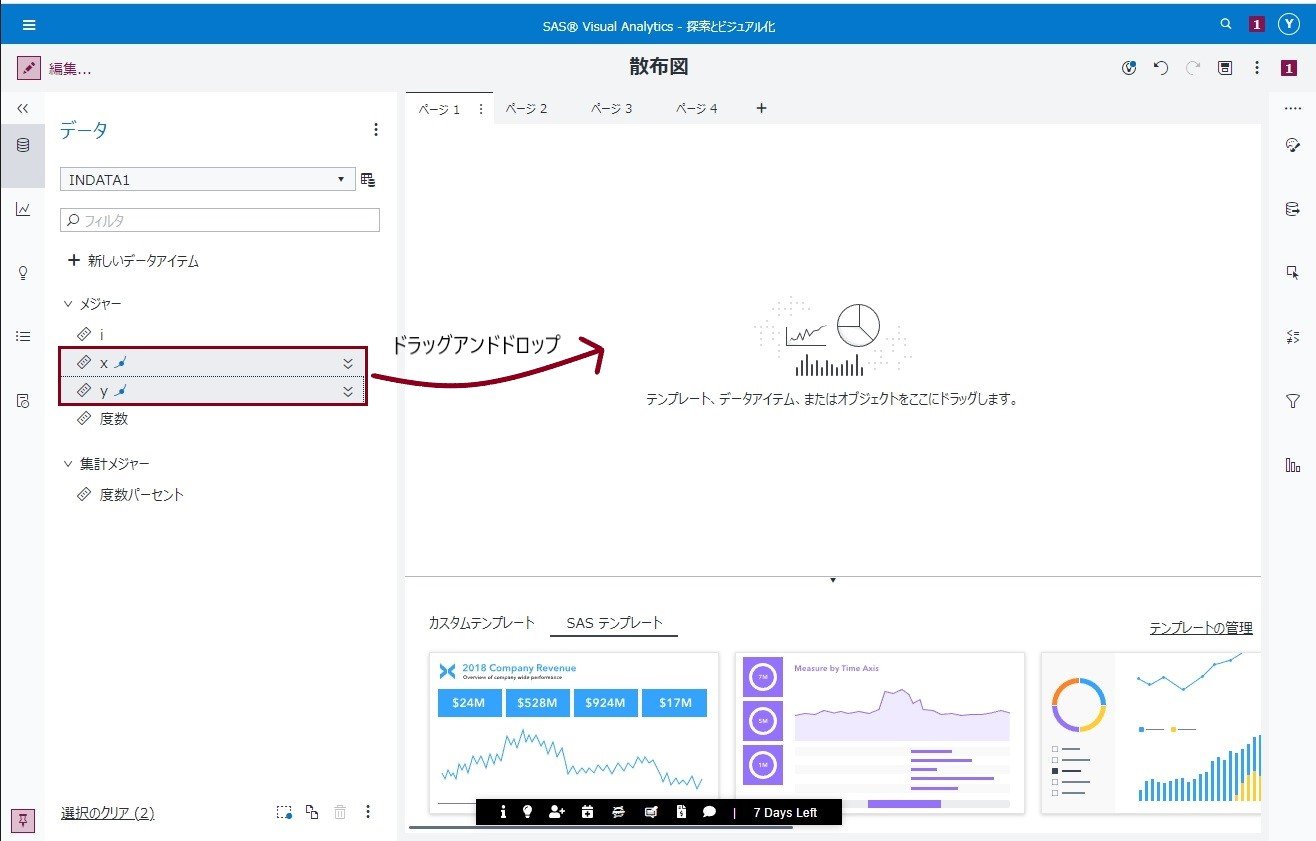This screenshot has width=1316, height=841.
Task: Click the テンプレートの管理 link
Action: click(1201, 628)
